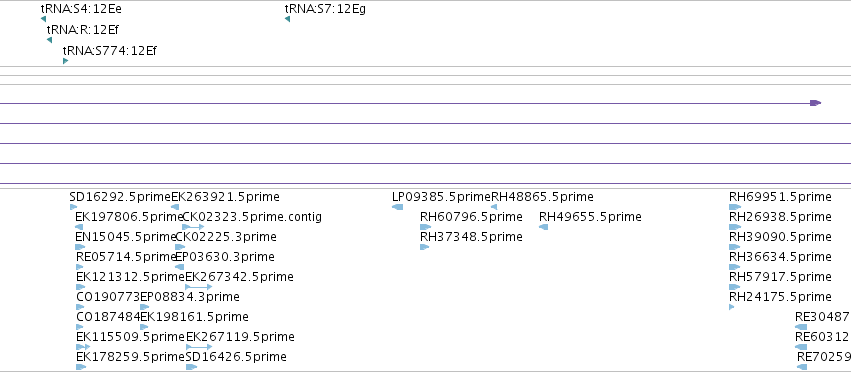Click the RH26938.5prime feature label

click(x=780, y=217)
